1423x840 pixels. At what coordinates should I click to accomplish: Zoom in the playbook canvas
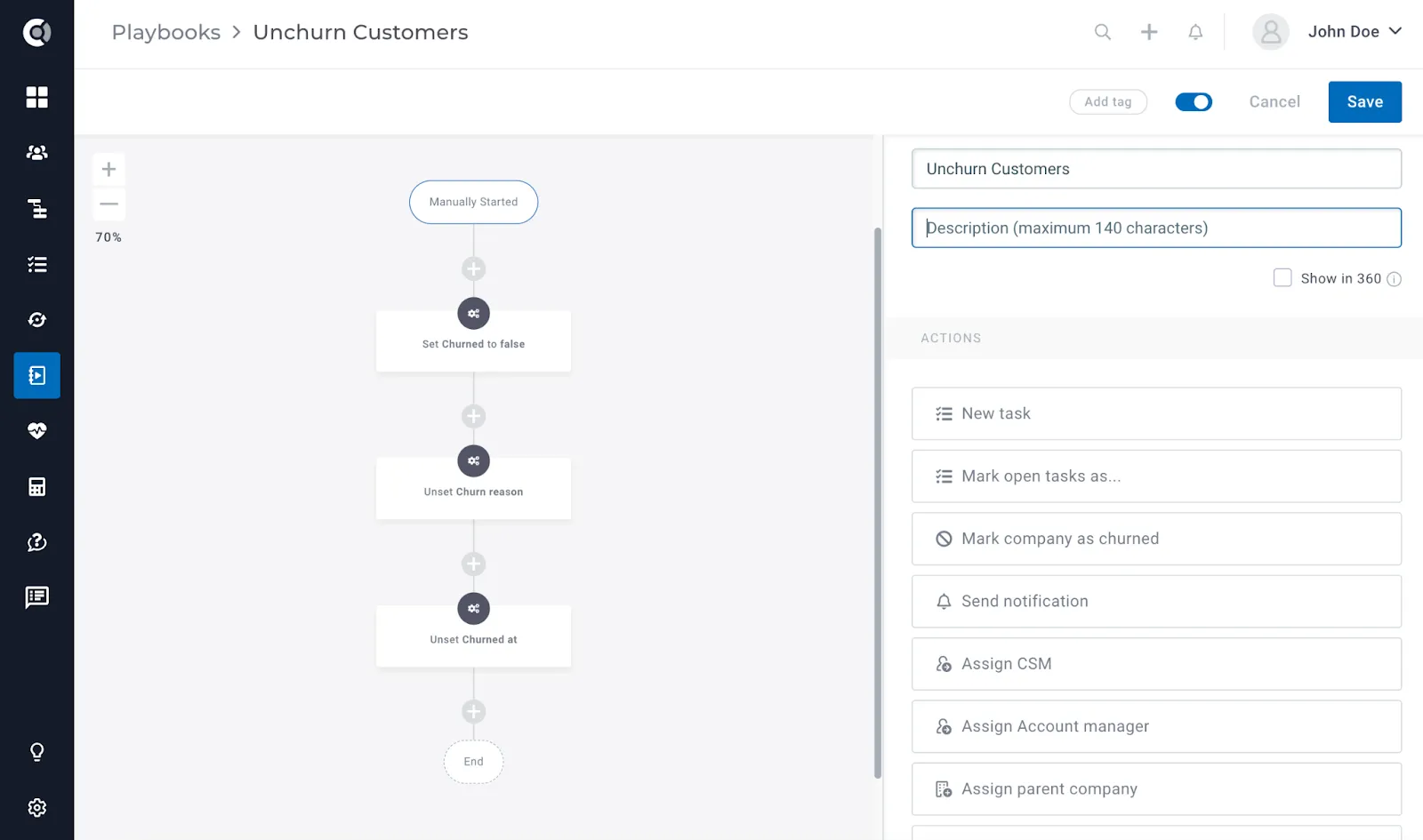pyautogui.click(x=109, y=169)
